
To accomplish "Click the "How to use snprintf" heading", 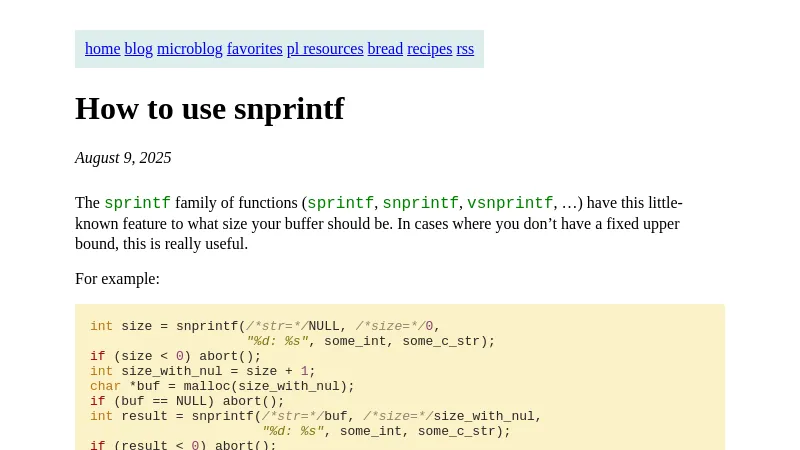I will click(210, 109).
